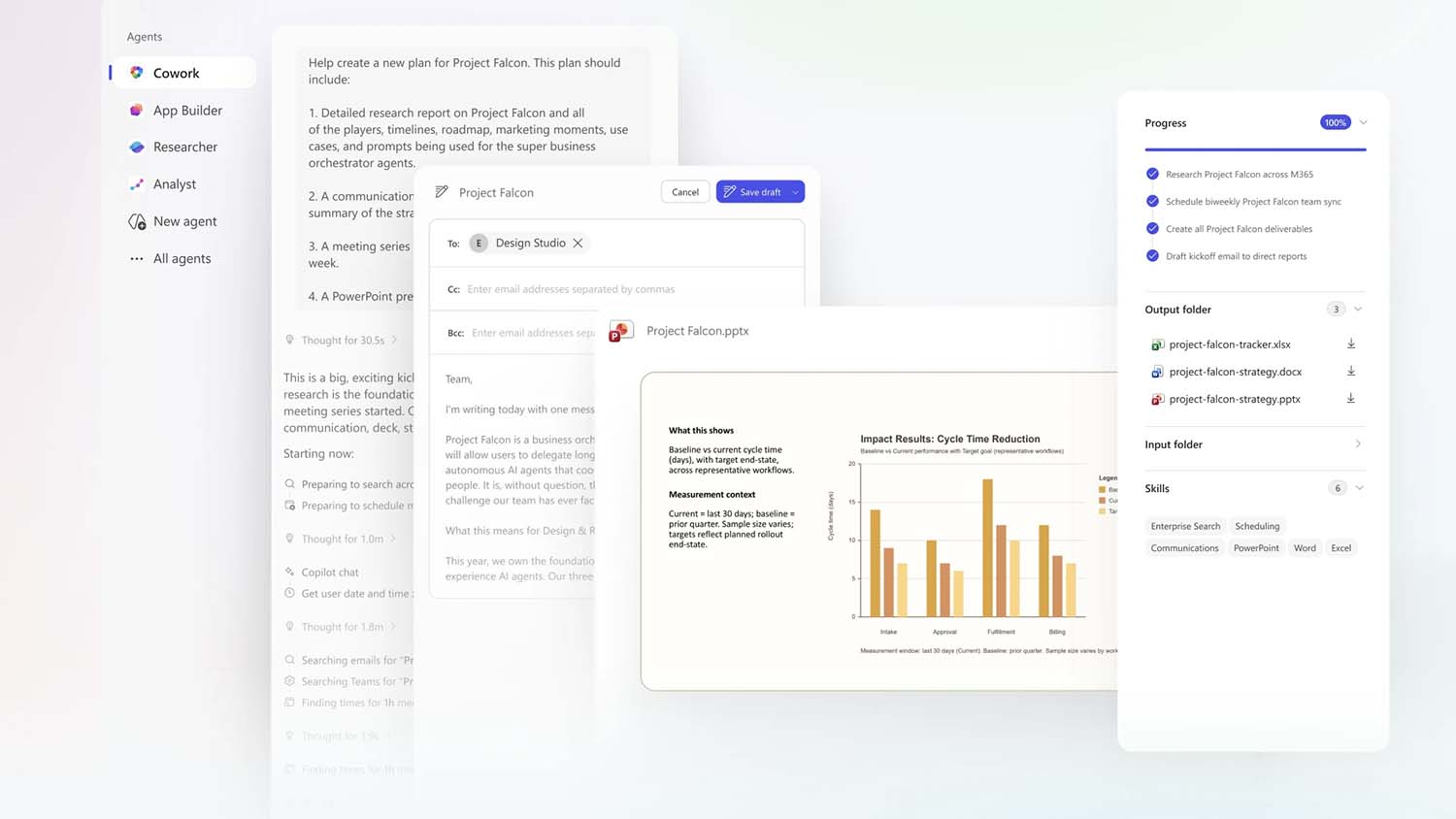Open the Save draft dropdown arrow
Viewport: 1456px width, 819px height.
795,192
